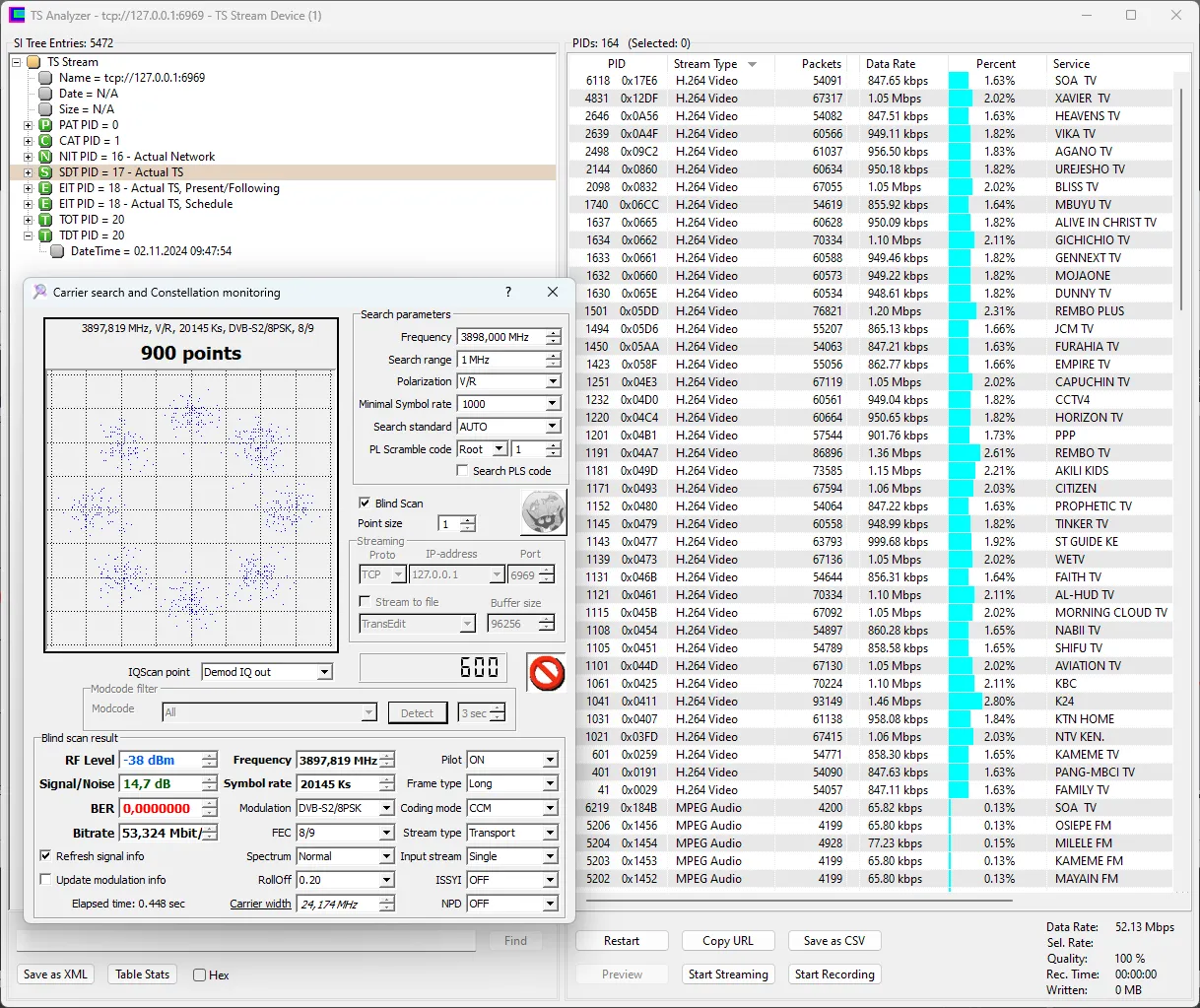Click the Data Rate column header
The image size is (1200, 1008).
pos(891,64)
